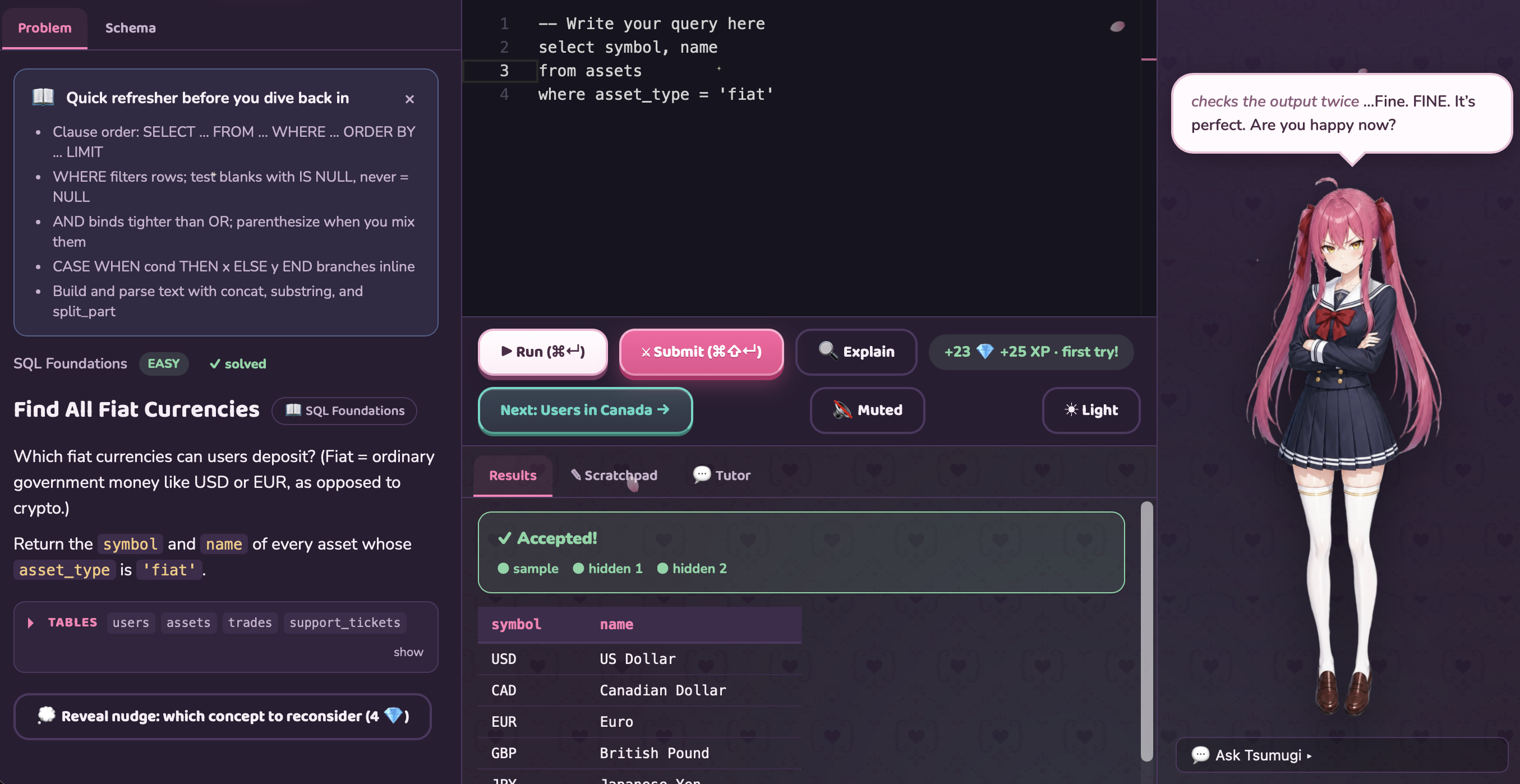
Task: Select the support_tickets table chip
Action: [344, 622]
